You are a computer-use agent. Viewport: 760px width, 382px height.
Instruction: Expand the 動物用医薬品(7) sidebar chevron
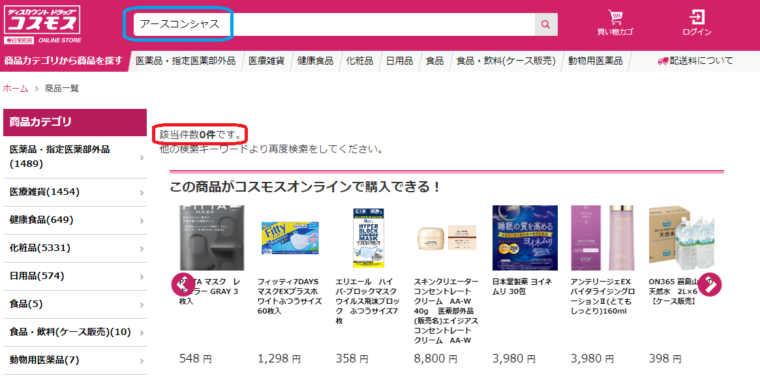(x=142, y=361)
